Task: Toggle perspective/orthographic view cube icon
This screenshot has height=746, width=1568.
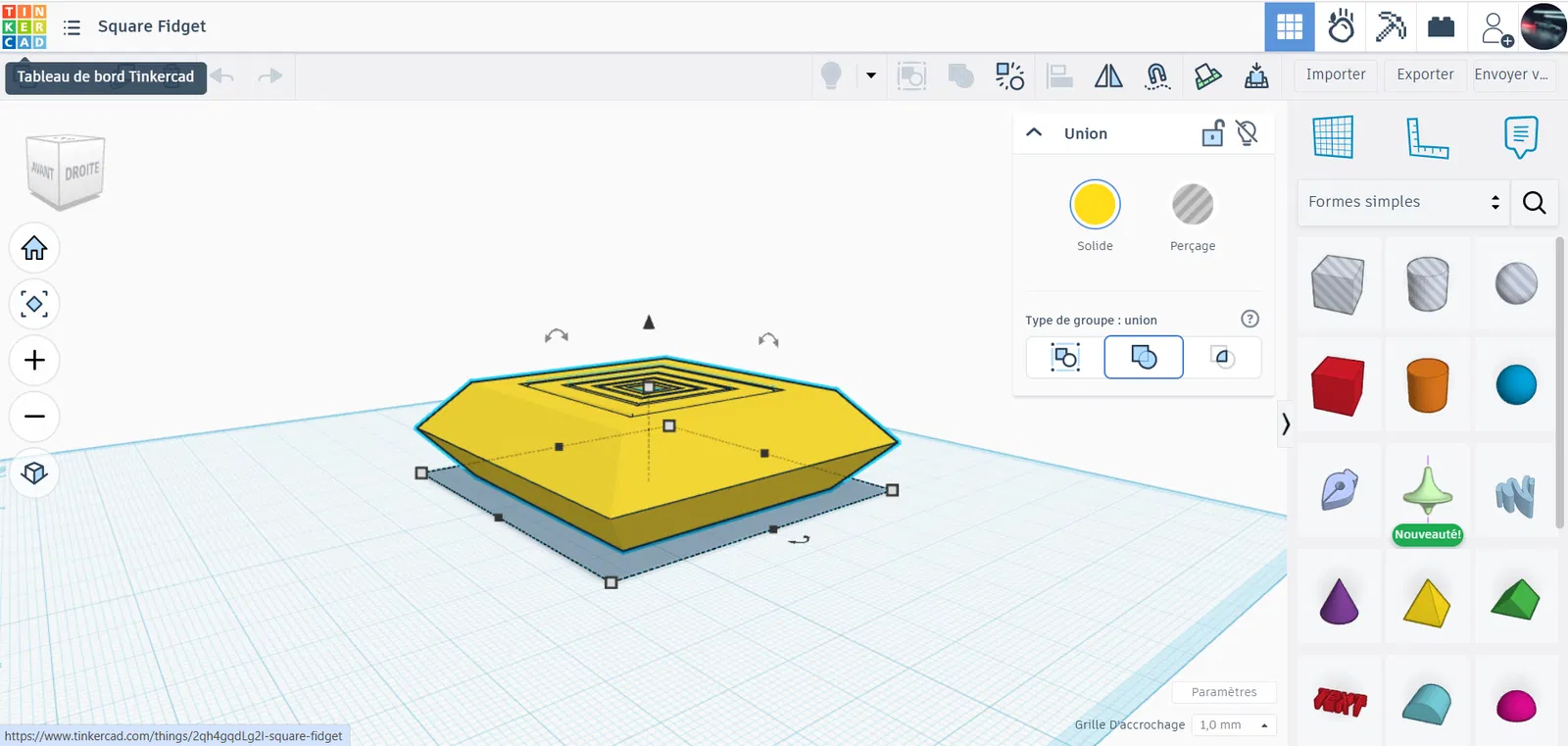Action: (34, 473)
